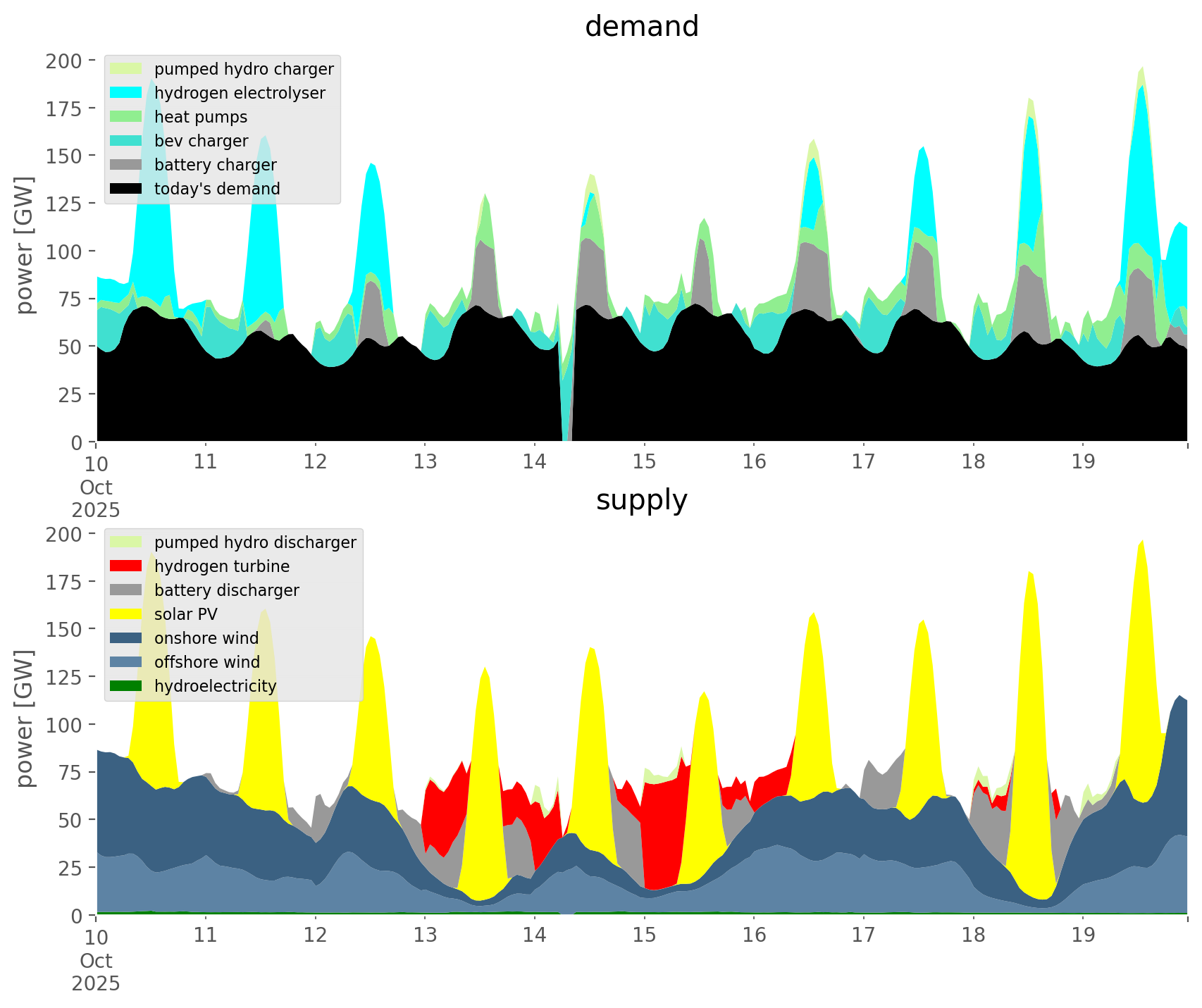Click the heat pumps green legend swatch
The image size is (1202, 1008).
pyautogui.click(x=126, y=117)
